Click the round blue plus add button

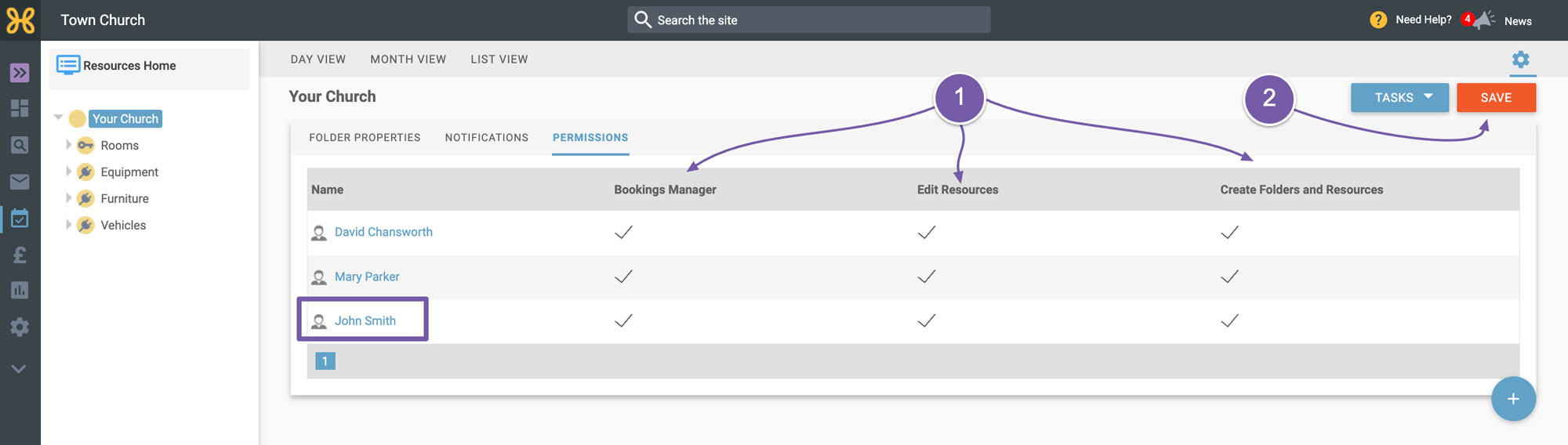pyautogui.click(x=1513, y=399)
